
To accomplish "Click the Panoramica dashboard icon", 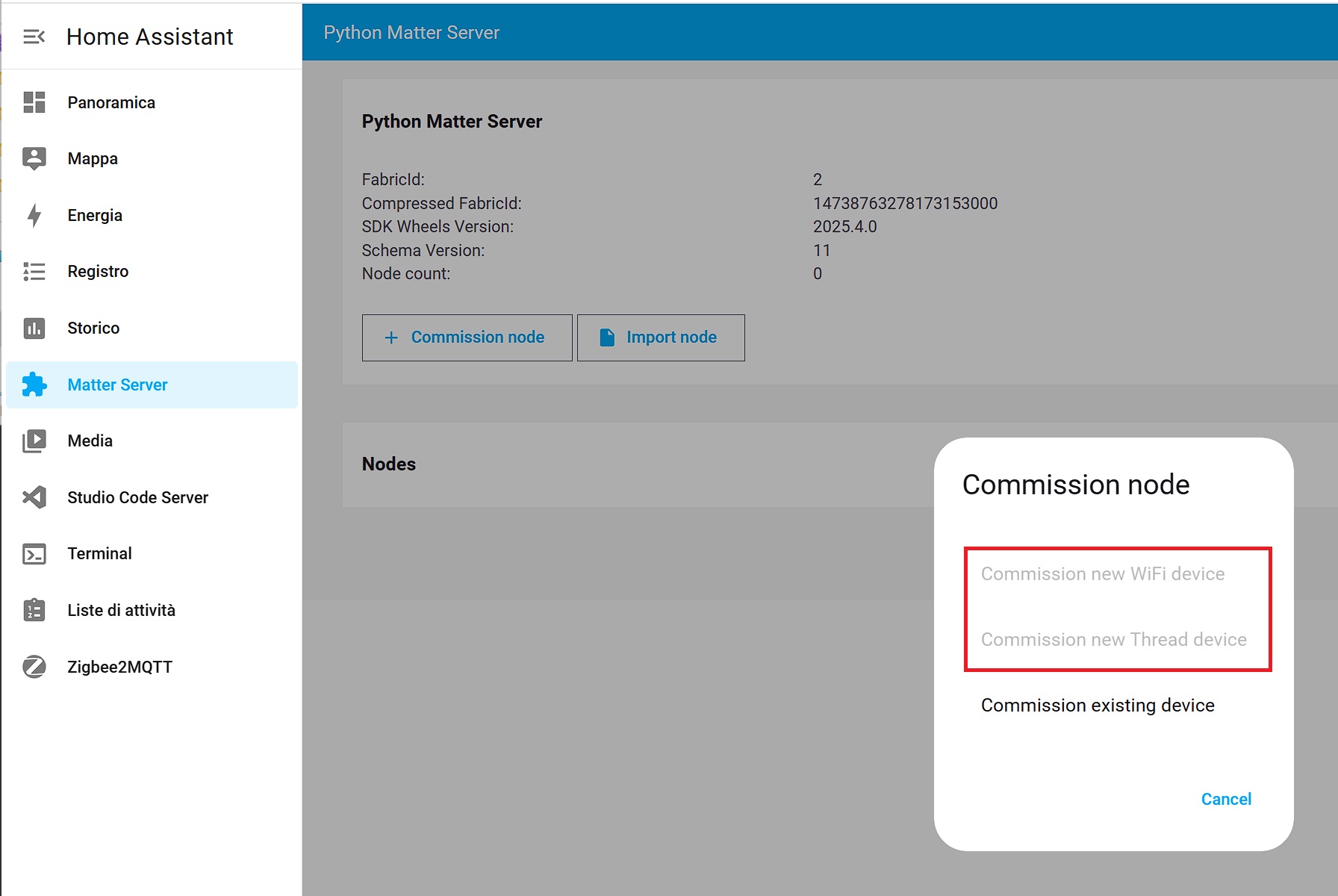I will coord(34,102).
